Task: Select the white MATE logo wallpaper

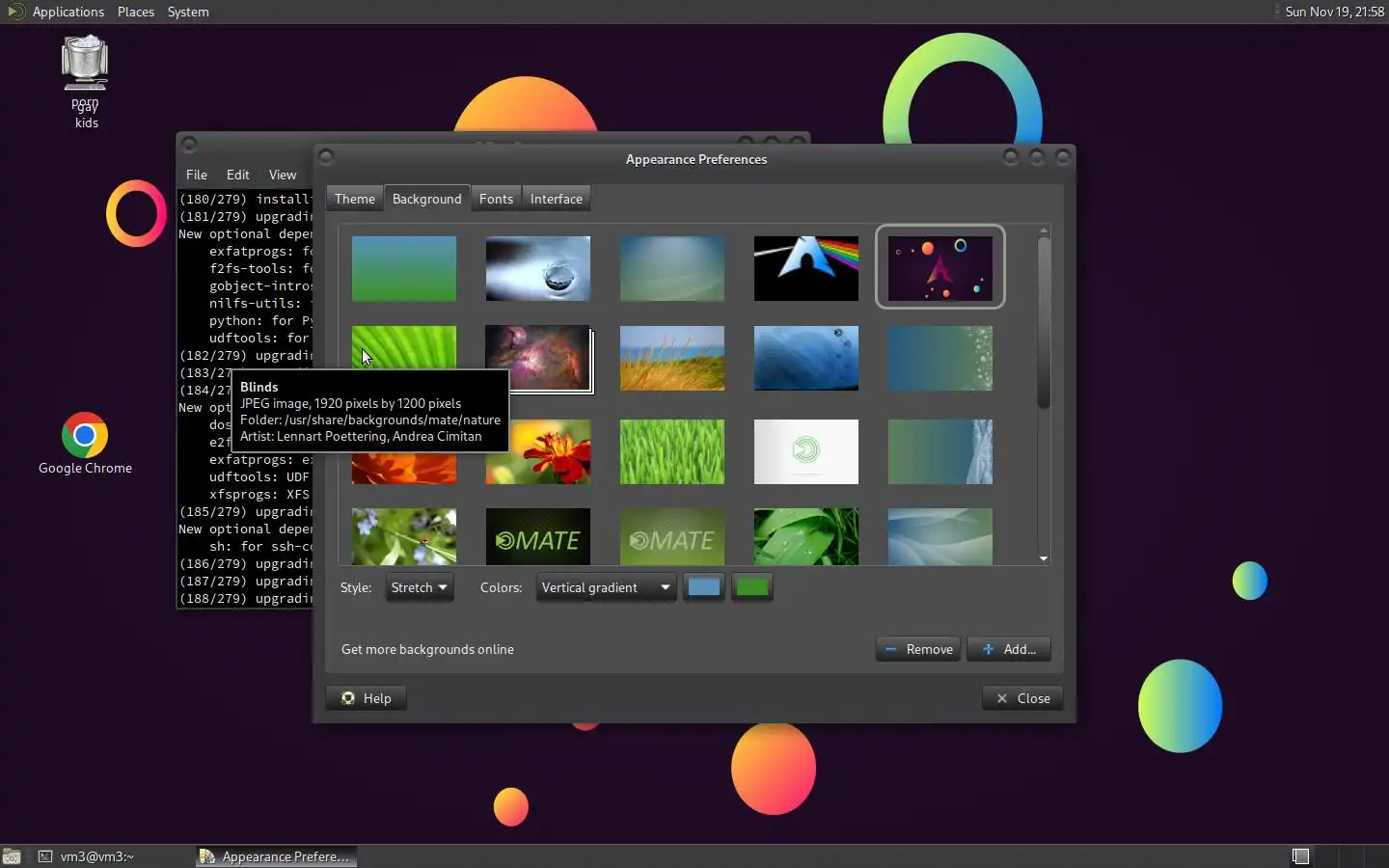Action: pos(806,451)
